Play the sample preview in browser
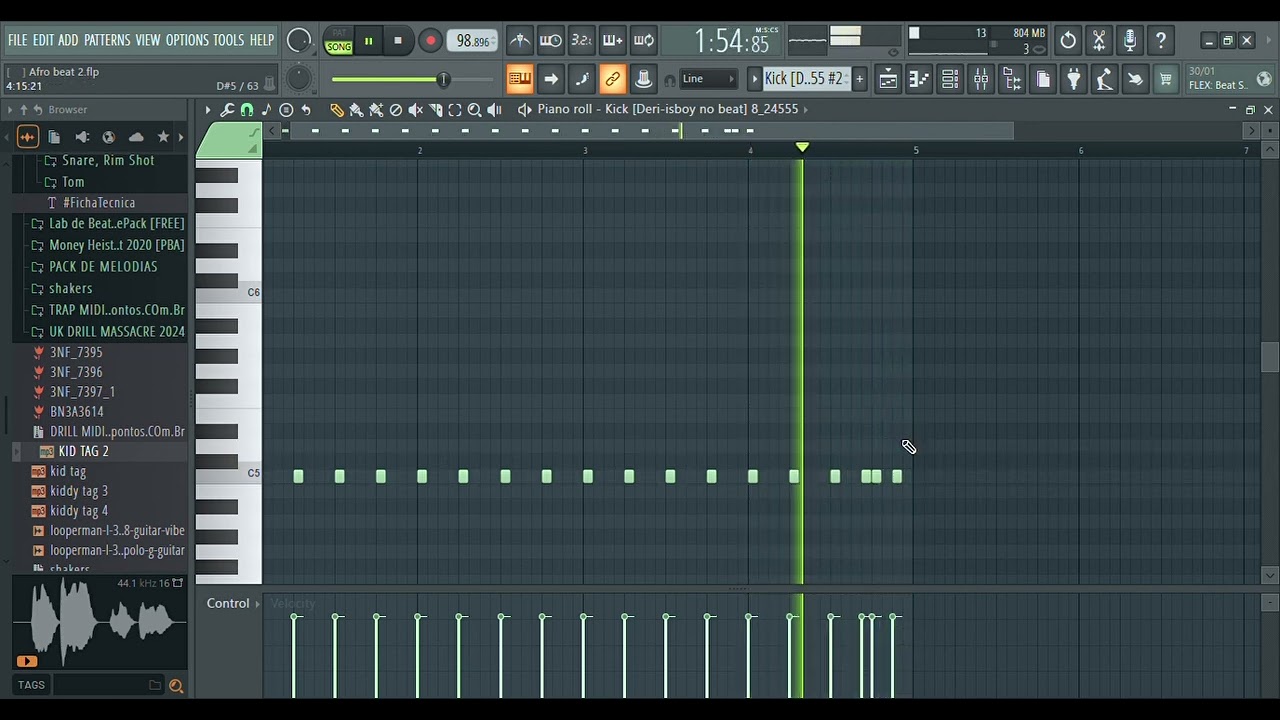Image resolution: width=1280 pixels, height=720 pixels. click(x=26, y=661)
